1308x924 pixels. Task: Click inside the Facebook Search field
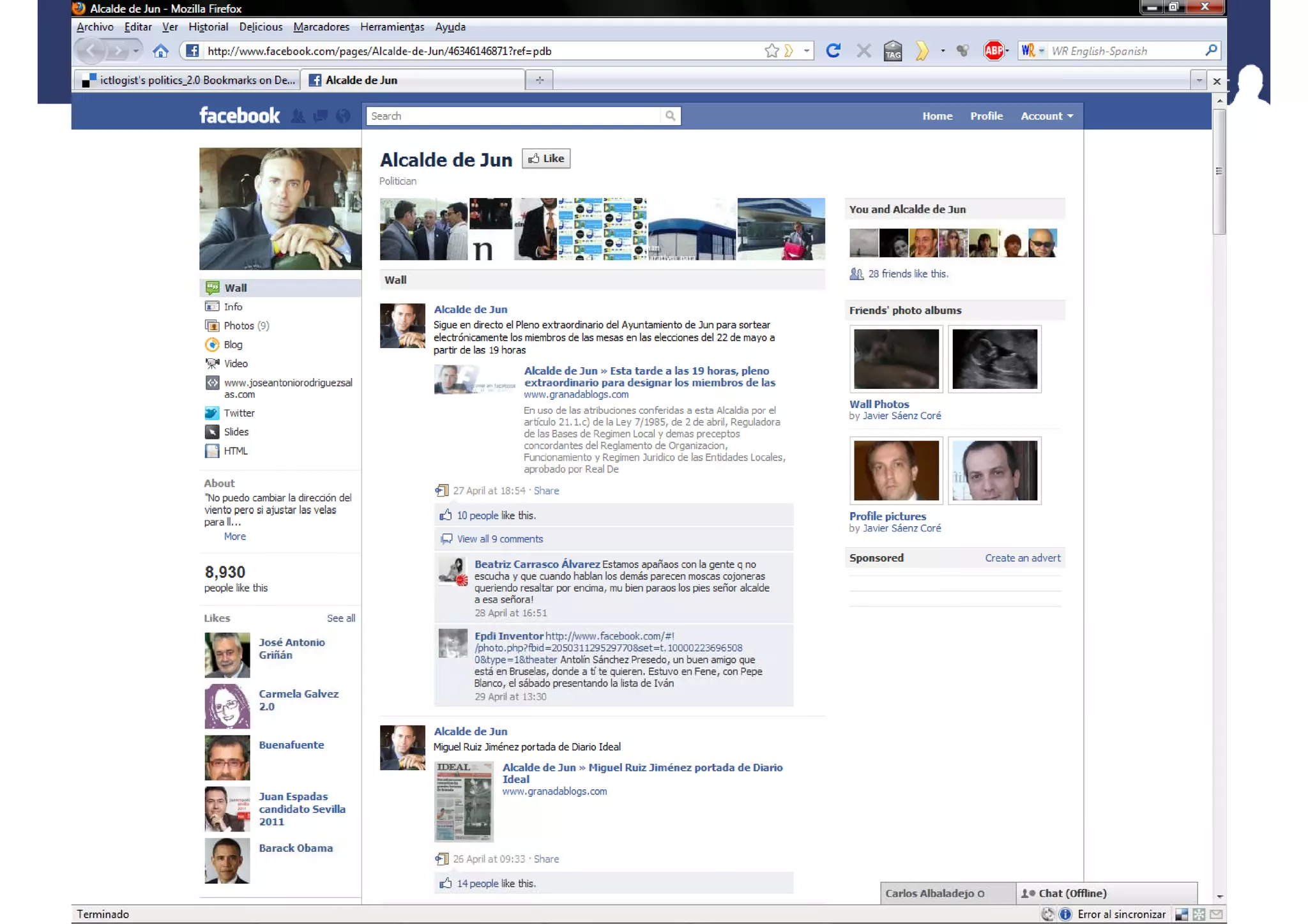[x=514, y=116]
